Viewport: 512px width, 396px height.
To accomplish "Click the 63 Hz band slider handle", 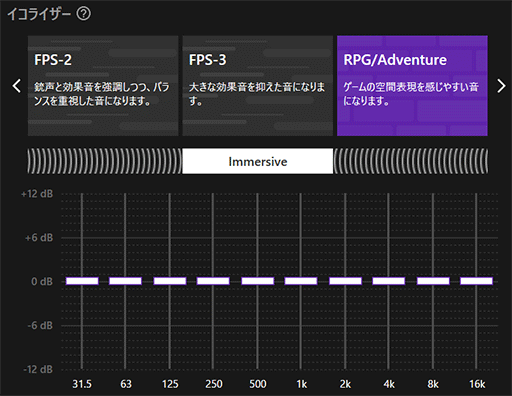I will 125,281.
